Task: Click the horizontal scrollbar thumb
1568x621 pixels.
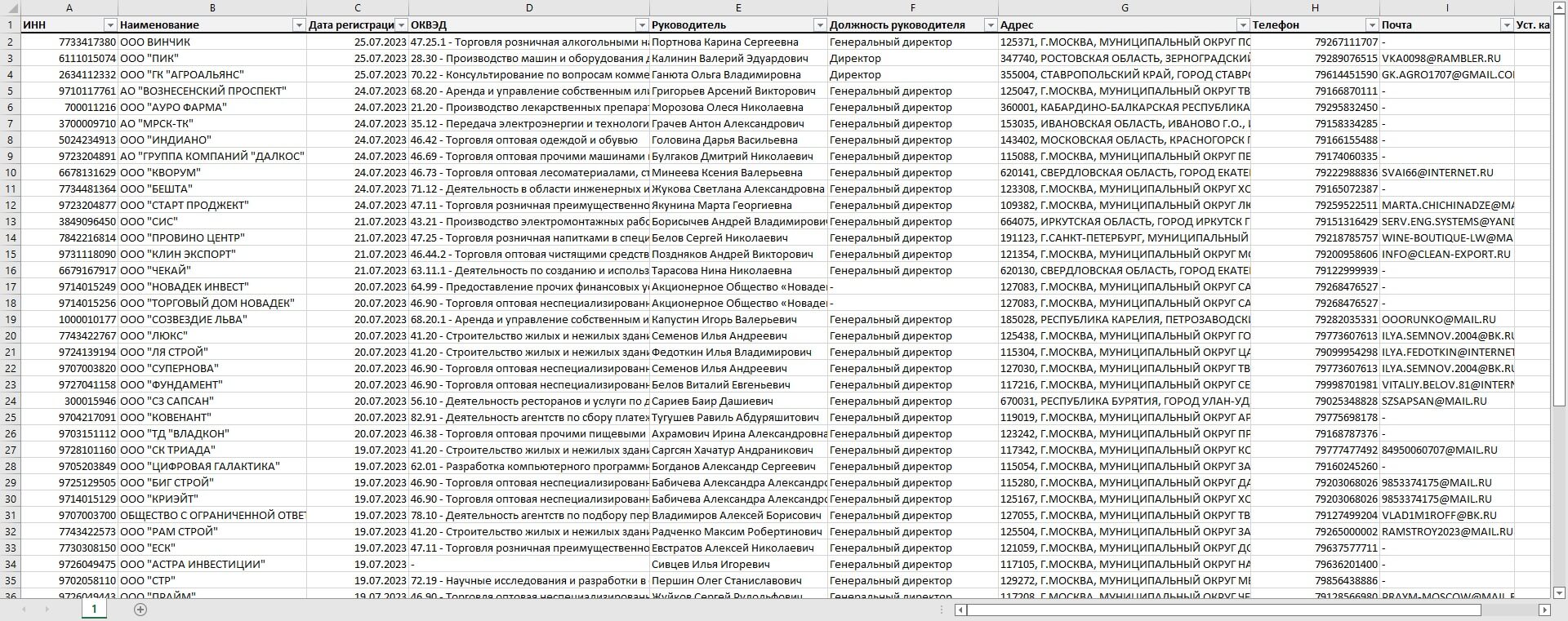Action: click(1224, 610)
